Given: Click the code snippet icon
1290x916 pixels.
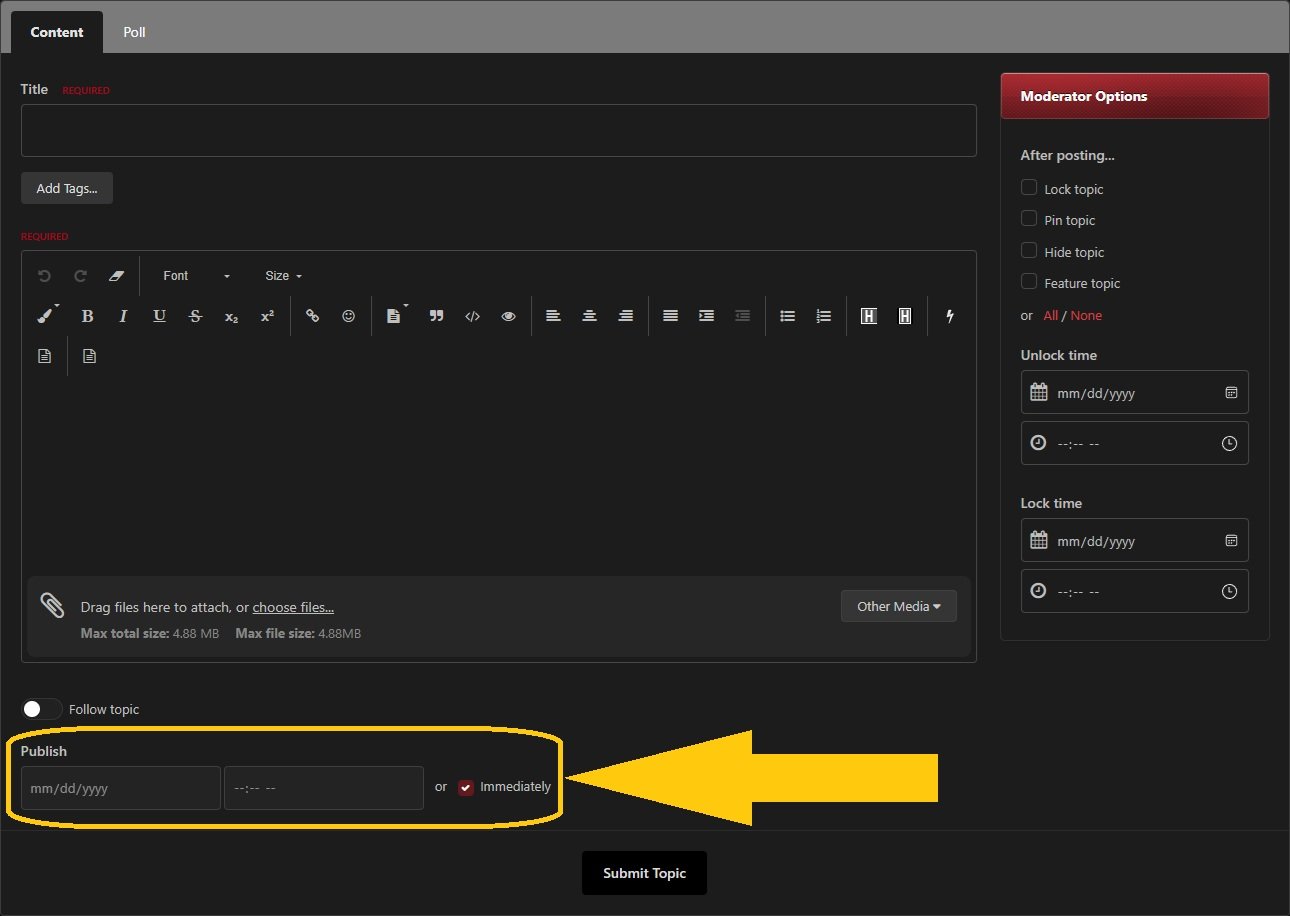Looking at the screenshot, I should pyautogui.click(x=472, y=316).
